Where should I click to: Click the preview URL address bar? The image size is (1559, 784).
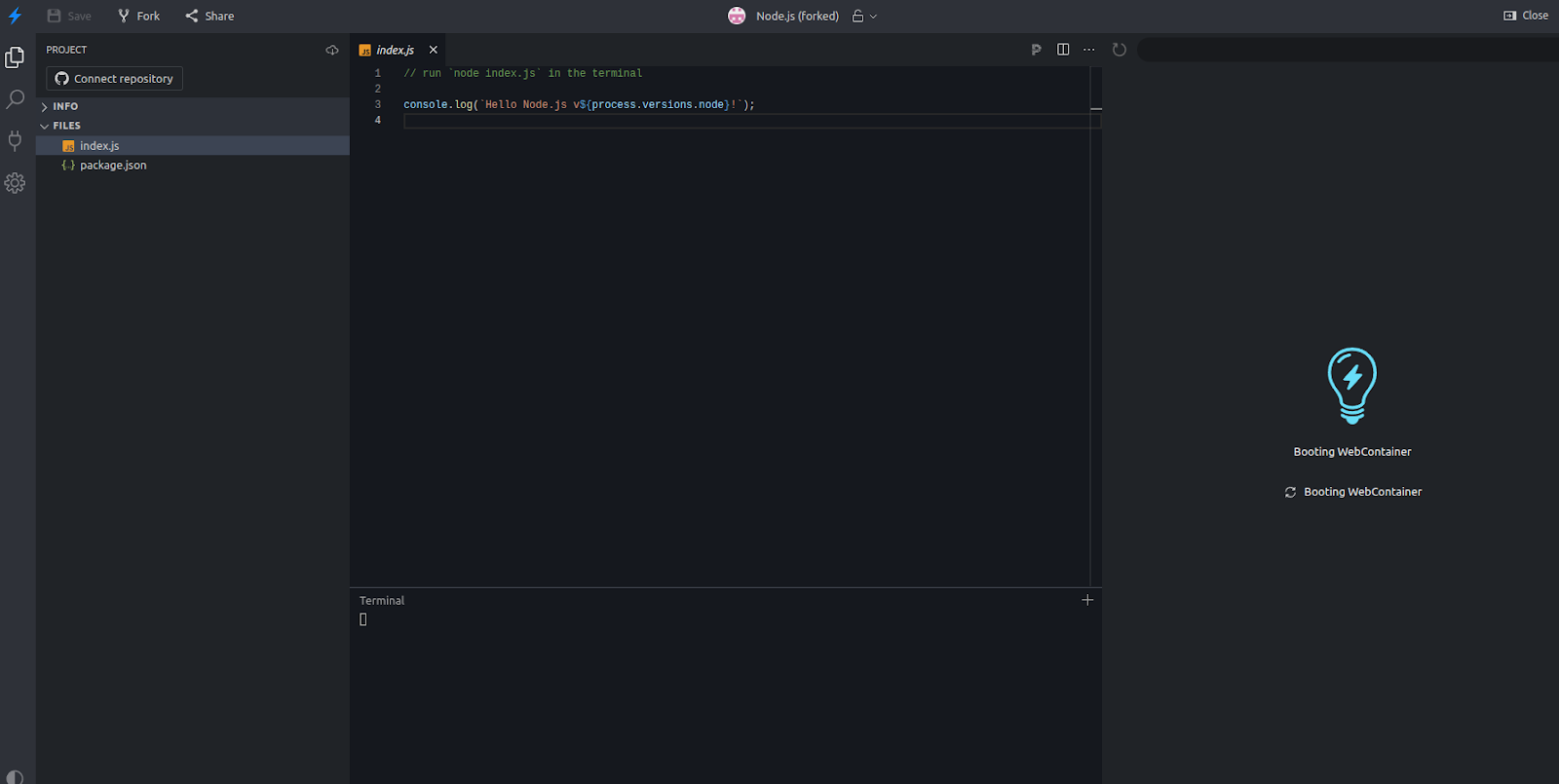click(x=1349, y=50)
